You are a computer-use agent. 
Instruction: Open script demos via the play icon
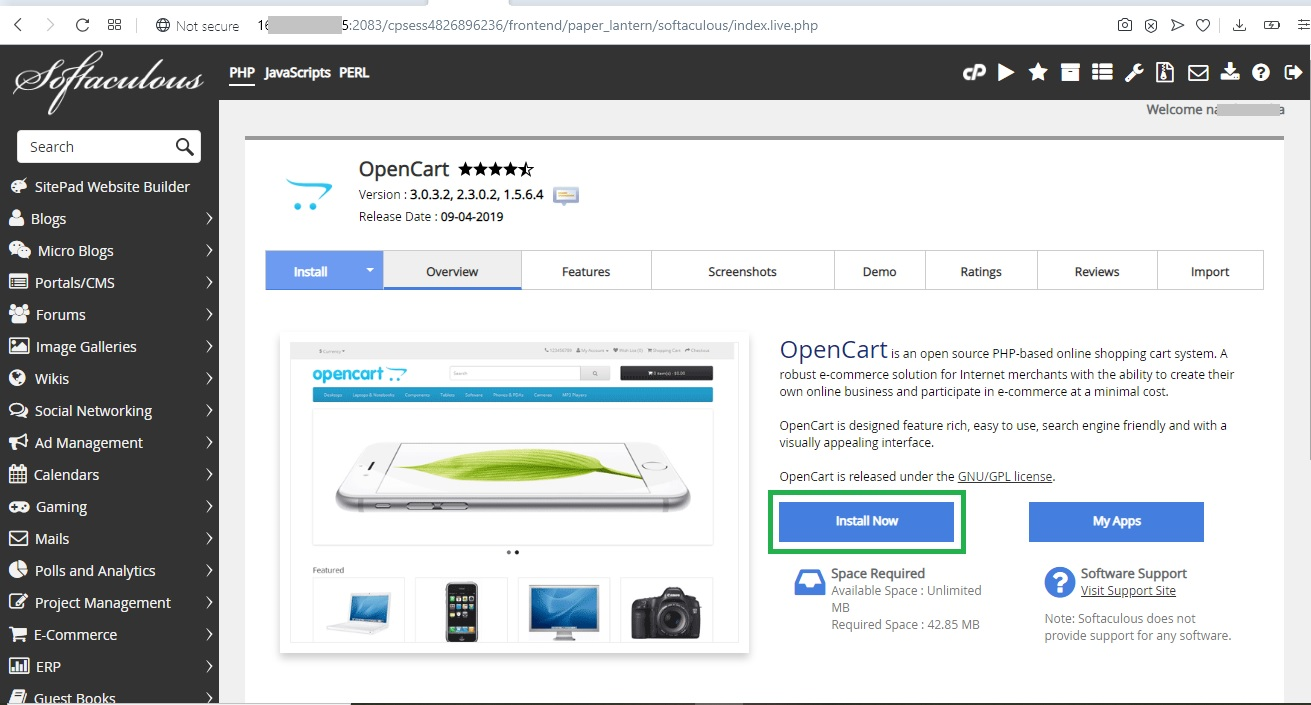1006,72
